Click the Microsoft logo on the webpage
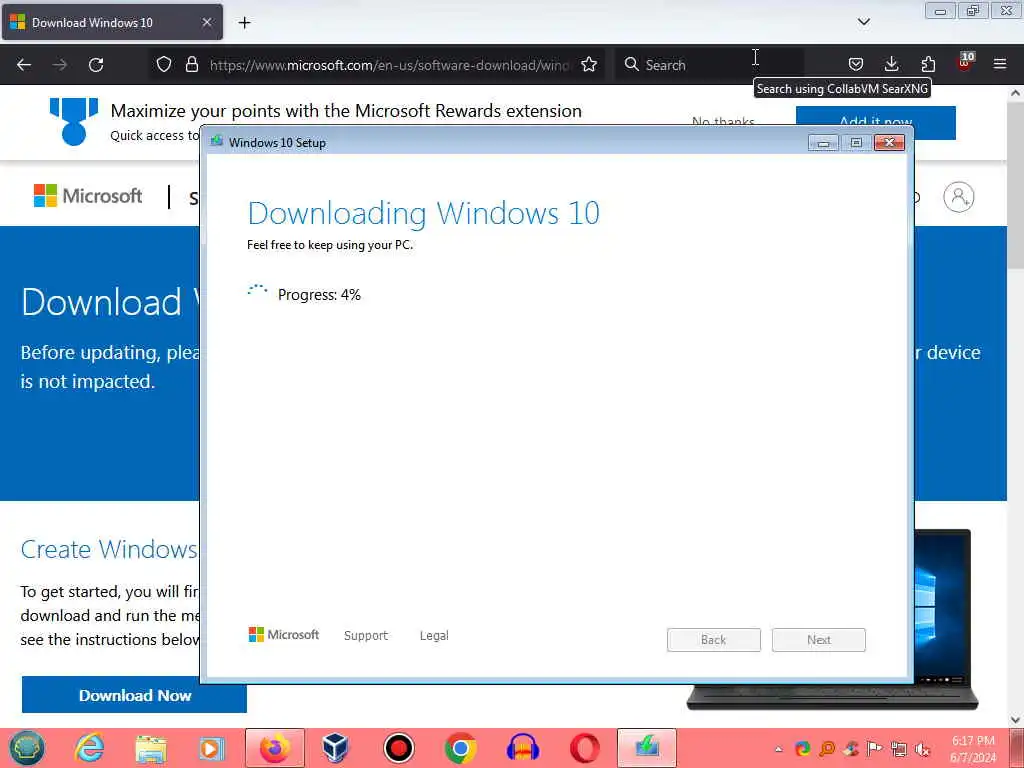 pos(88,195)
